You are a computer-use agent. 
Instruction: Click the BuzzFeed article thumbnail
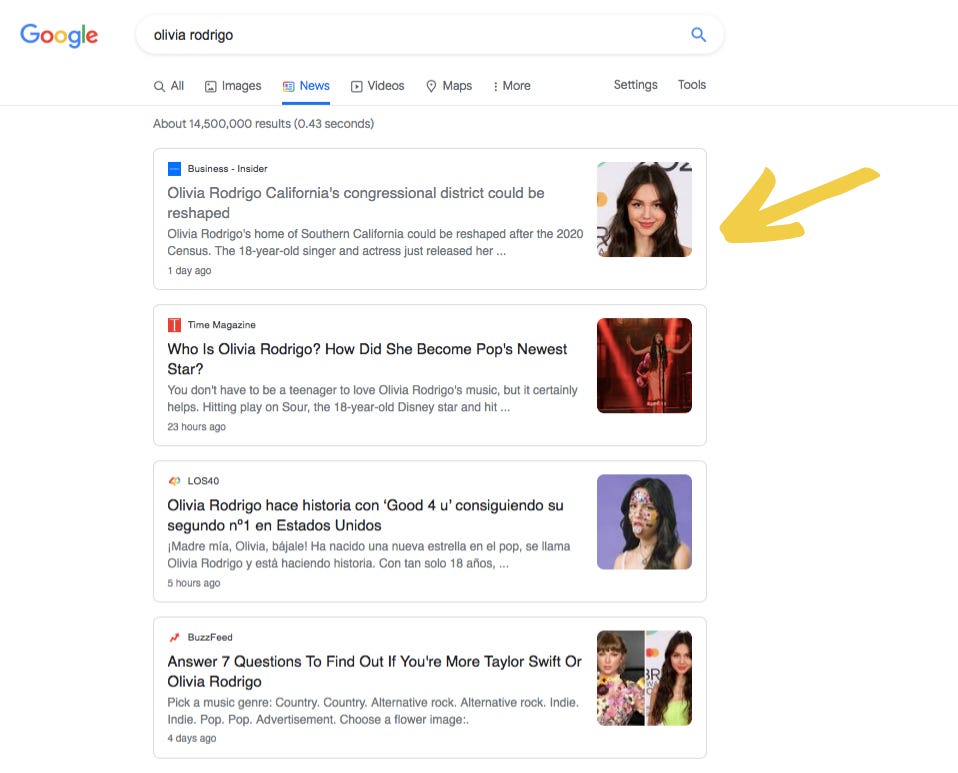coord(645,678)
